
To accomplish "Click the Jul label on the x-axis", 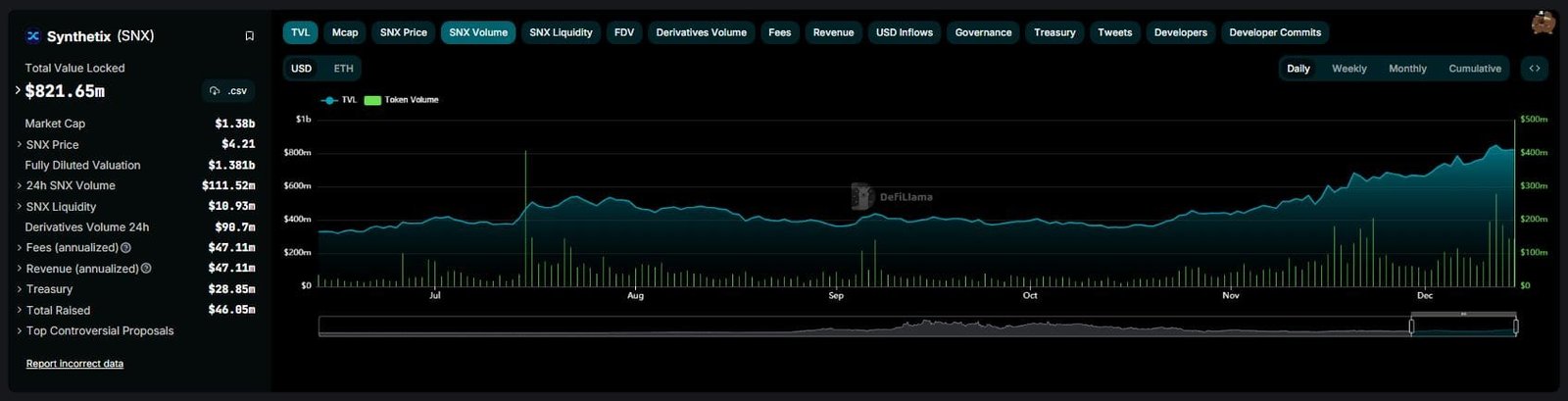I will 435,295.
